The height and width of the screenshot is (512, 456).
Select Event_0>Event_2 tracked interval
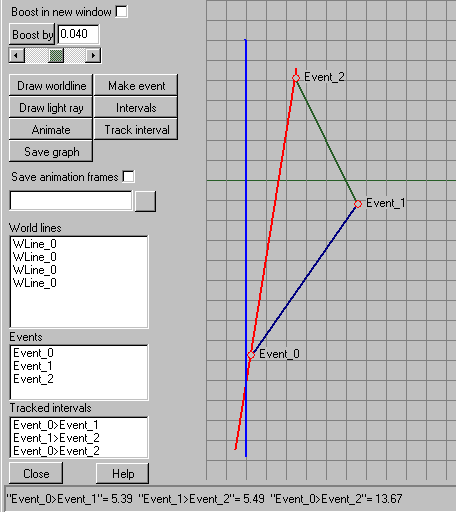coord(56,451)
